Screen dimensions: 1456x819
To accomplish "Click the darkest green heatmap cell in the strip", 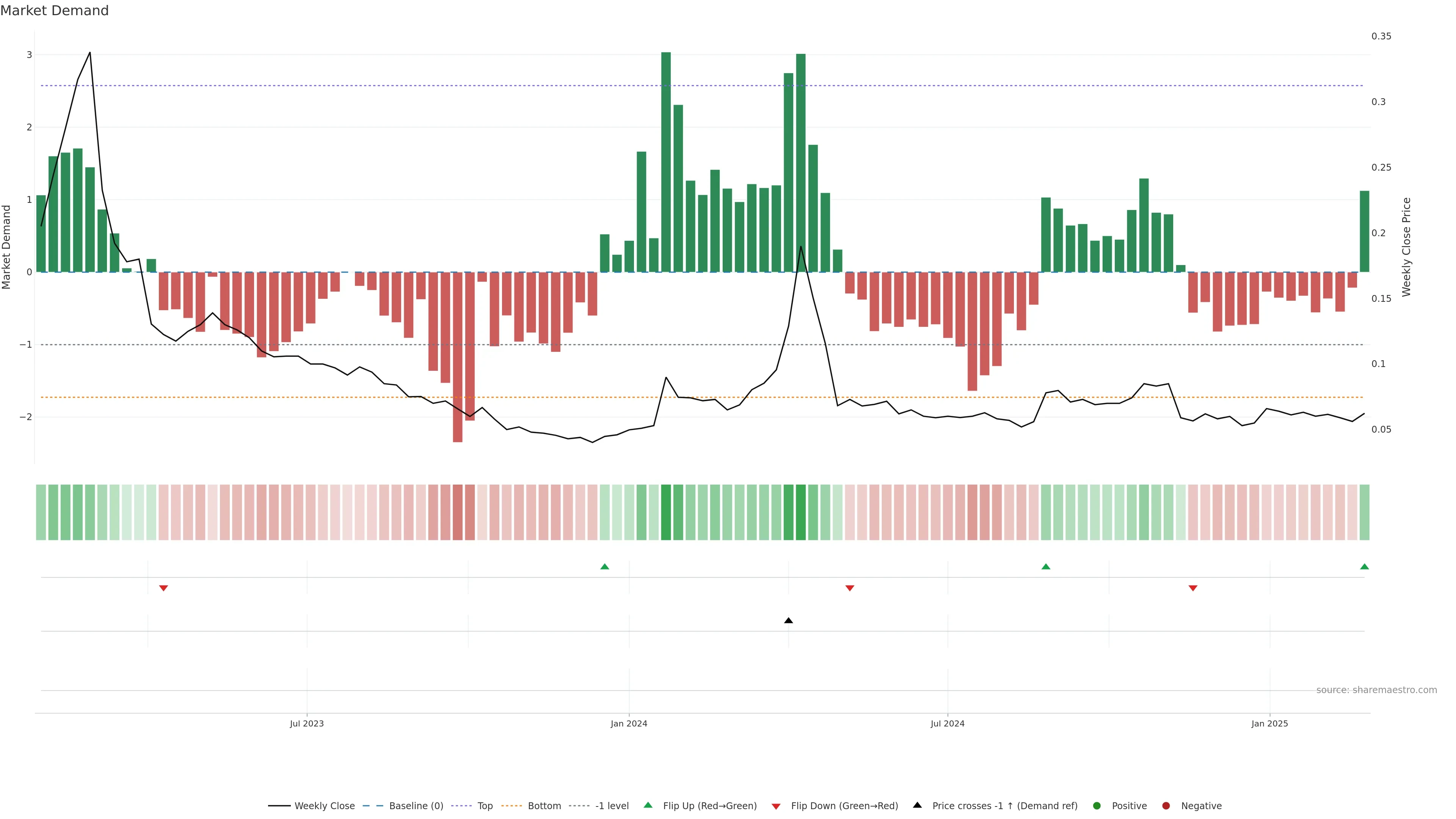I will pyautogui.click(x=666, y=512).
